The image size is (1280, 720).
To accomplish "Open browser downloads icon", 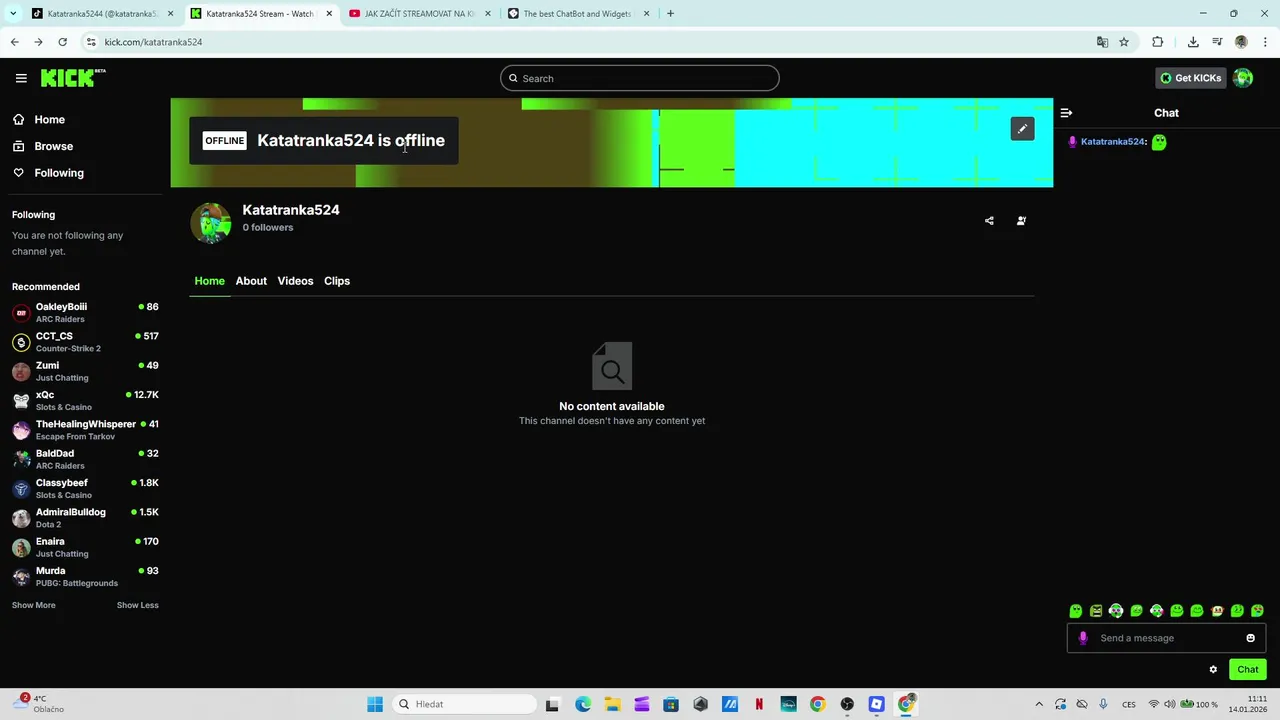I will click(1193, 42).
